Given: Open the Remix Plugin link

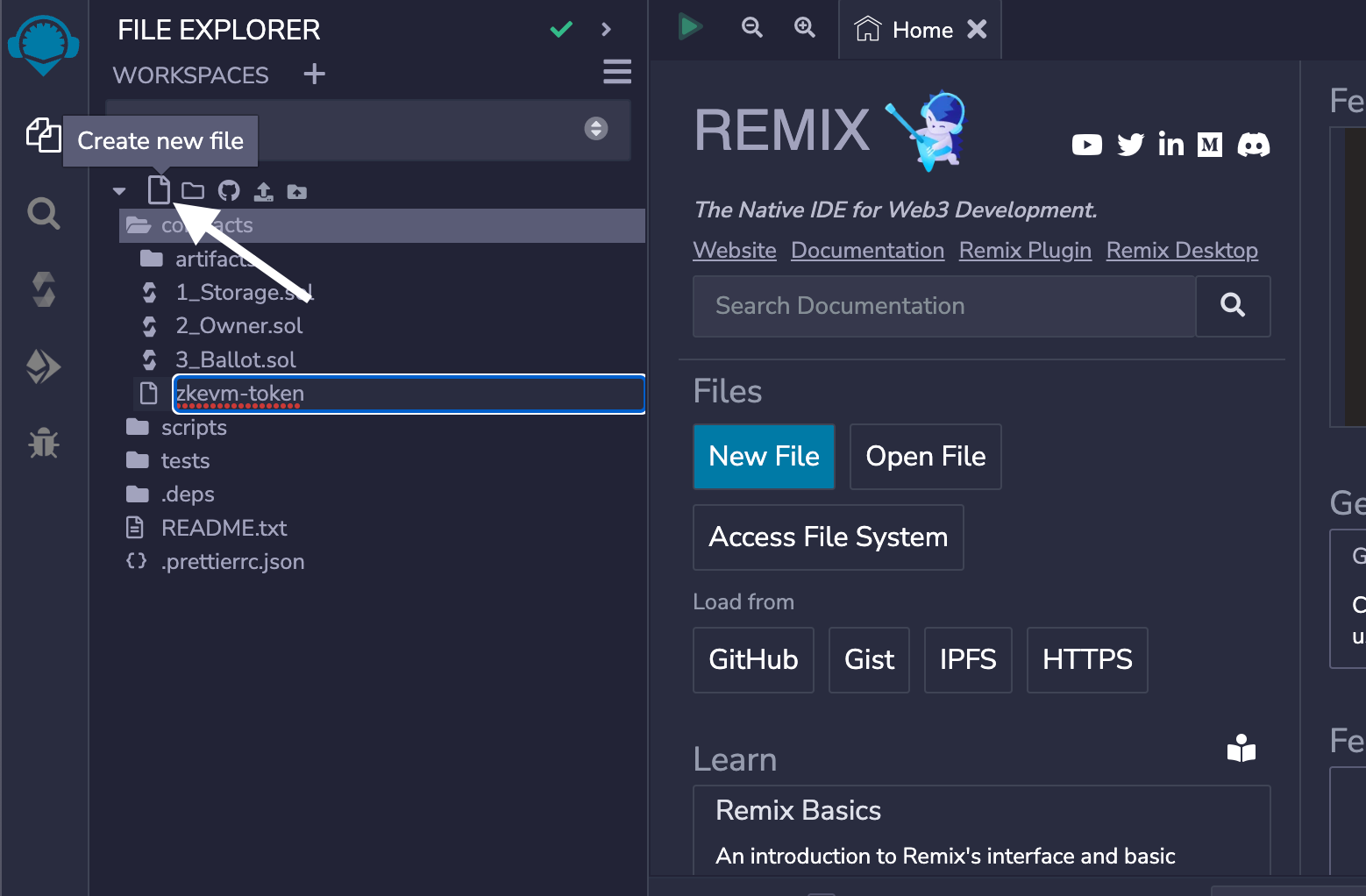Looking at the screenshot, I should pyautogui.click(x=1025, y=251).
